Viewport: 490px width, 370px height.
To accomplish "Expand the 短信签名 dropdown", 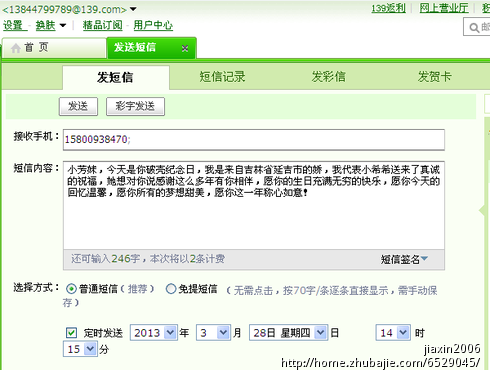I will (404, 259).
